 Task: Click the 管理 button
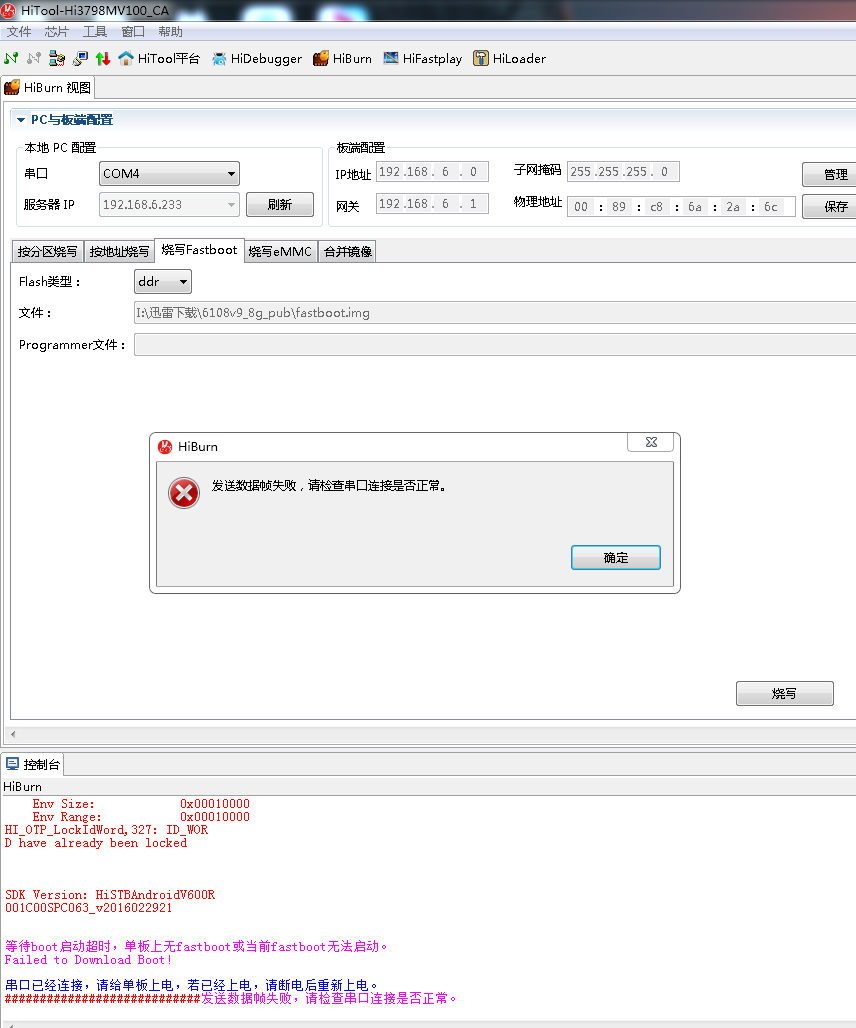tap(830, 174)
